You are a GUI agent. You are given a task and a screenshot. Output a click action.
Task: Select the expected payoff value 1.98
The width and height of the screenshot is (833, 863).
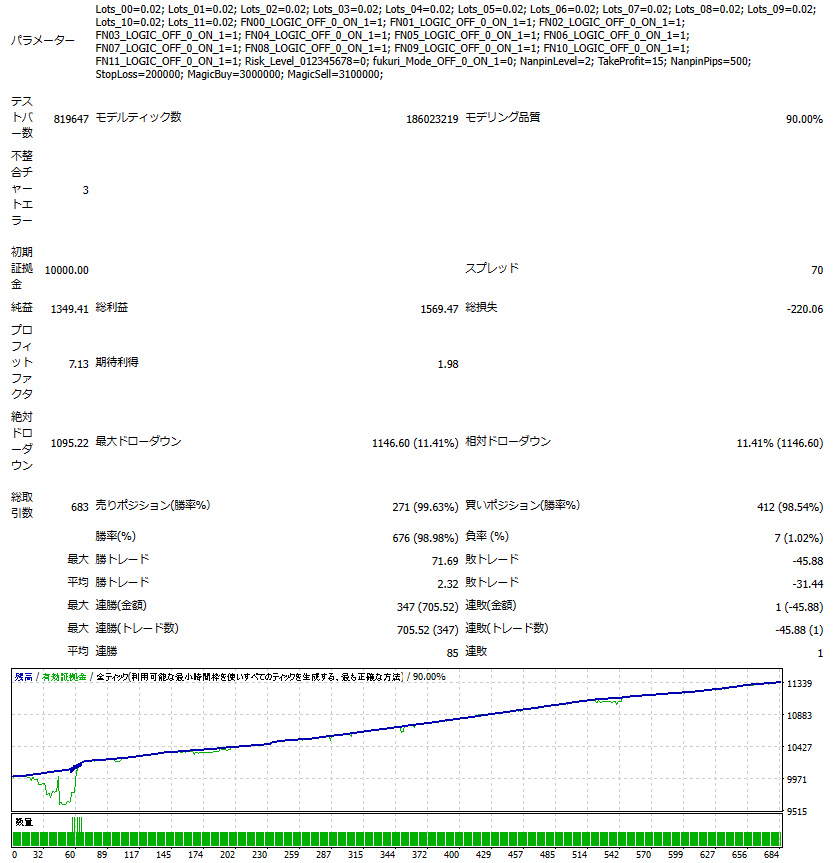(x=448, y=364)
